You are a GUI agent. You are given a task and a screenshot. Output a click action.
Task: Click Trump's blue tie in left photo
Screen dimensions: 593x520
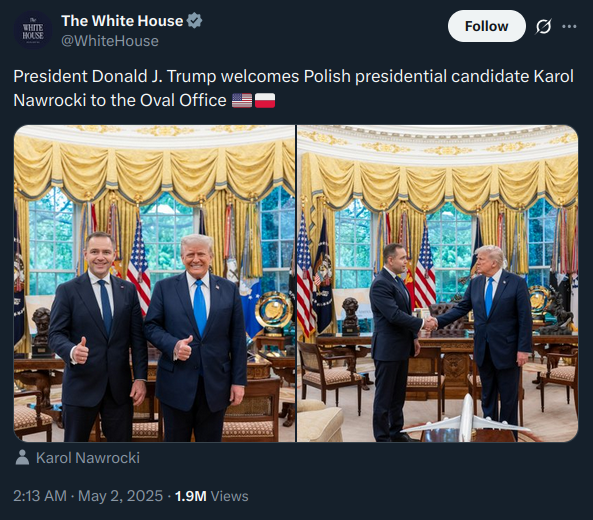point(200,307)
